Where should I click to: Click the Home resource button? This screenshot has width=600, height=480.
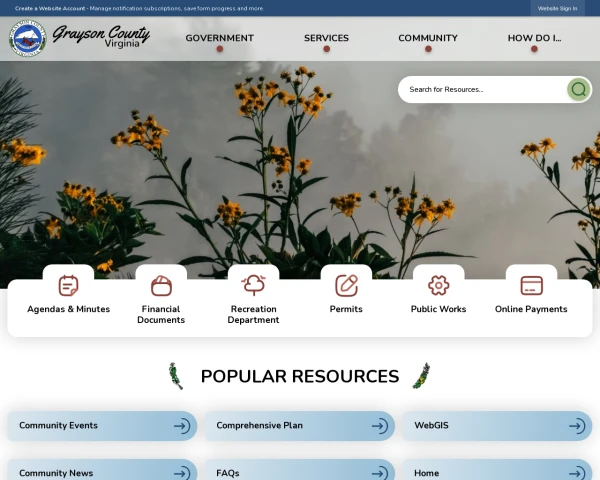click(x=497, y=470)
